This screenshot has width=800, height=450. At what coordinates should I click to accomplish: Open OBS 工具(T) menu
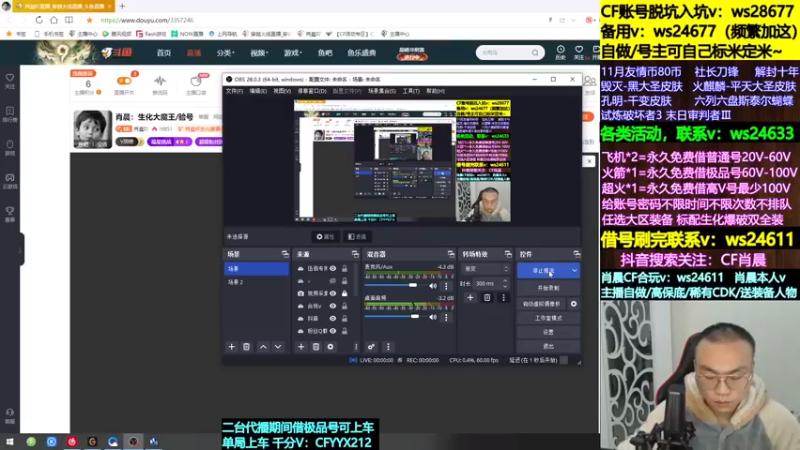click(x=411, y=91)
